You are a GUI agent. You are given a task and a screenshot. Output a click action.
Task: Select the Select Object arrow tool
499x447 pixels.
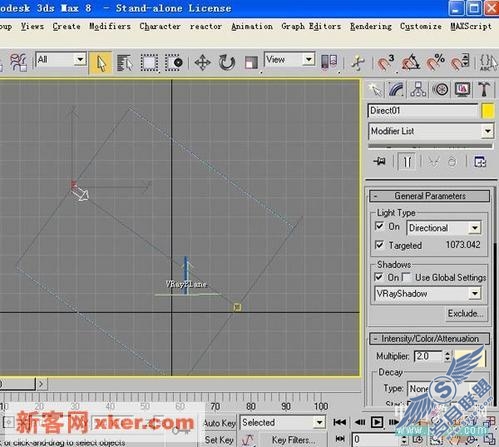[100, 63]
